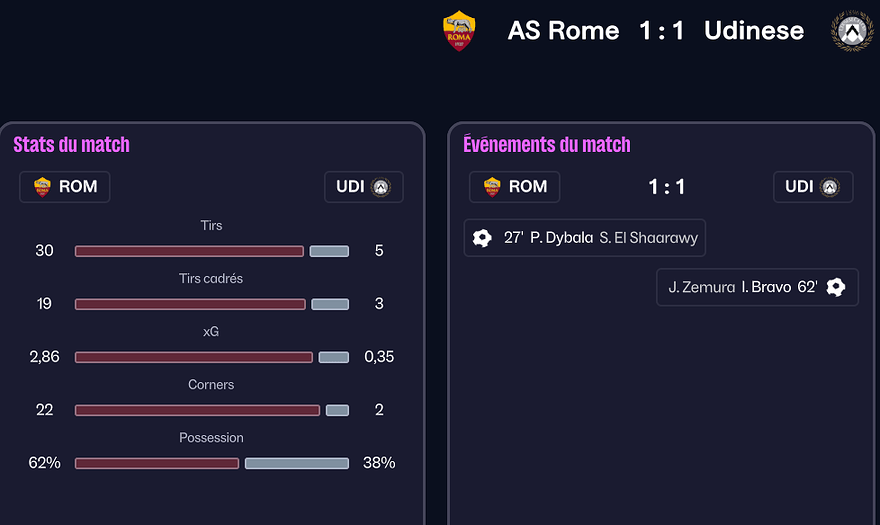Click the Tirs comparison bar
Screen dimensions: 880x525
pos(211,251)
